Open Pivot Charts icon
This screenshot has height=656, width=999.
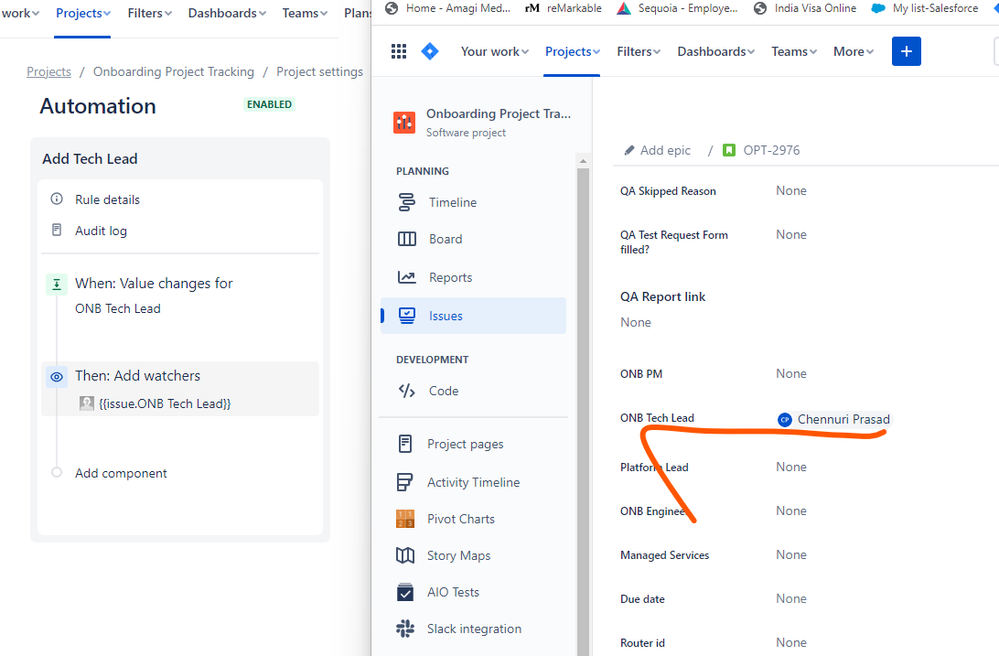click(x=405, y=519)
